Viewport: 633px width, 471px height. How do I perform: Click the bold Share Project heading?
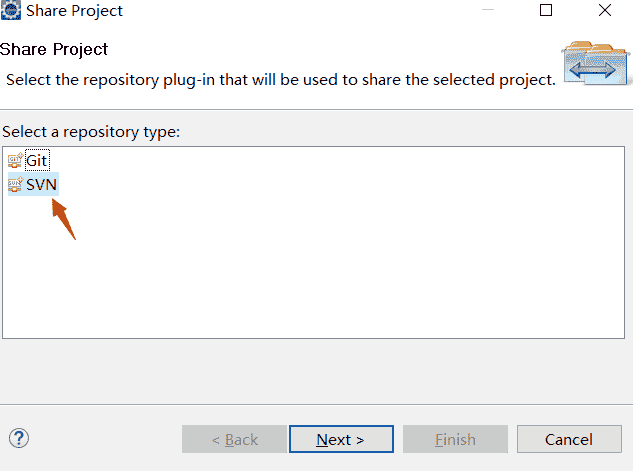tap(54, 49)
